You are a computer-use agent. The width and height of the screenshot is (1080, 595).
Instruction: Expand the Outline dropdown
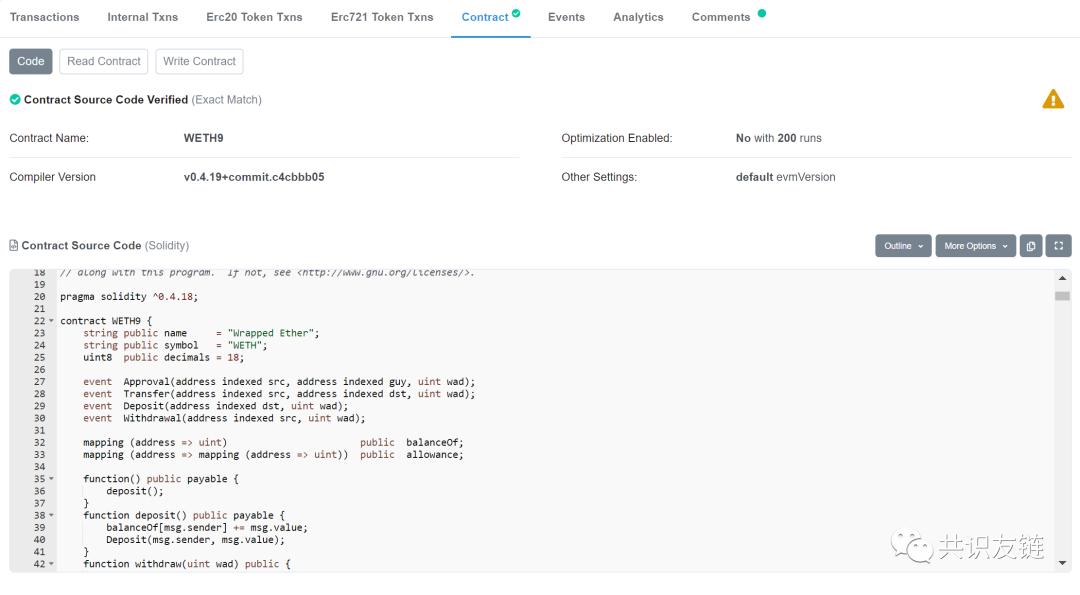coord(903,246)
